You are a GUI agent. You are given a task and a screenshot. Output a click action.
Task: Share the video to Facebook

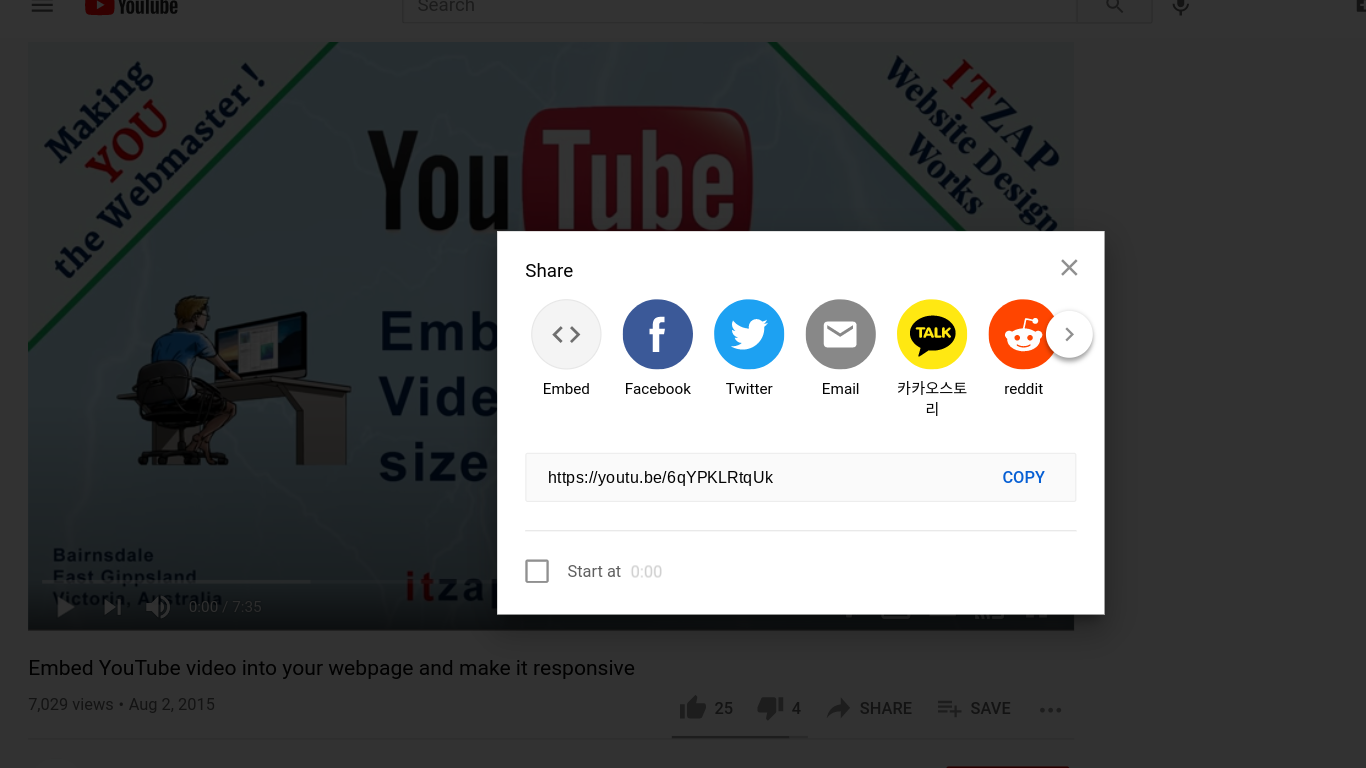tap(657, 335)
